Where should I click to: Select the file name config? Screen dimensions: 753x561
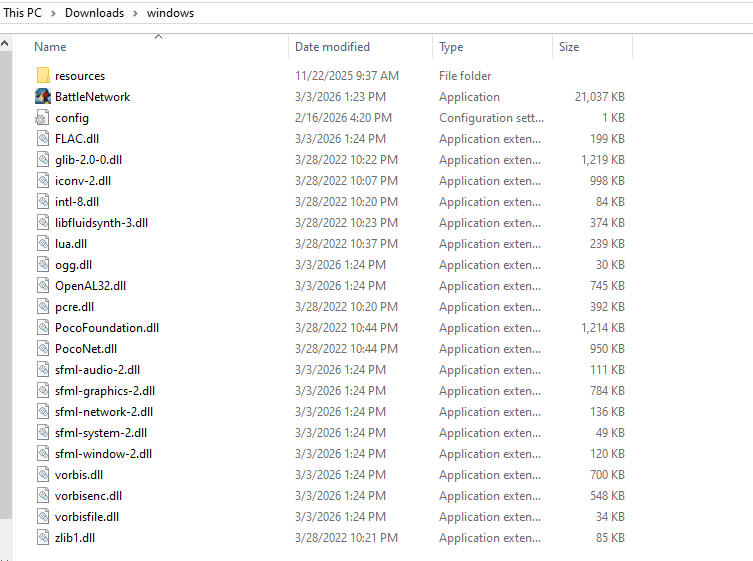point(72,118)
